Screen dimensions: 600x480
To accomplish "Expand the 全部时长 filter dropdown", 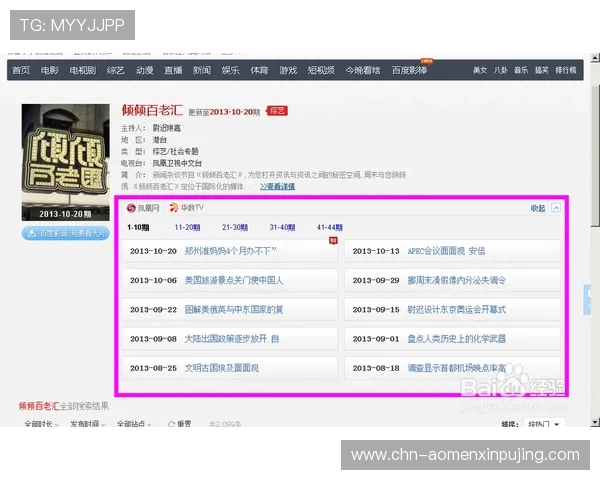I will coord(41,424).
